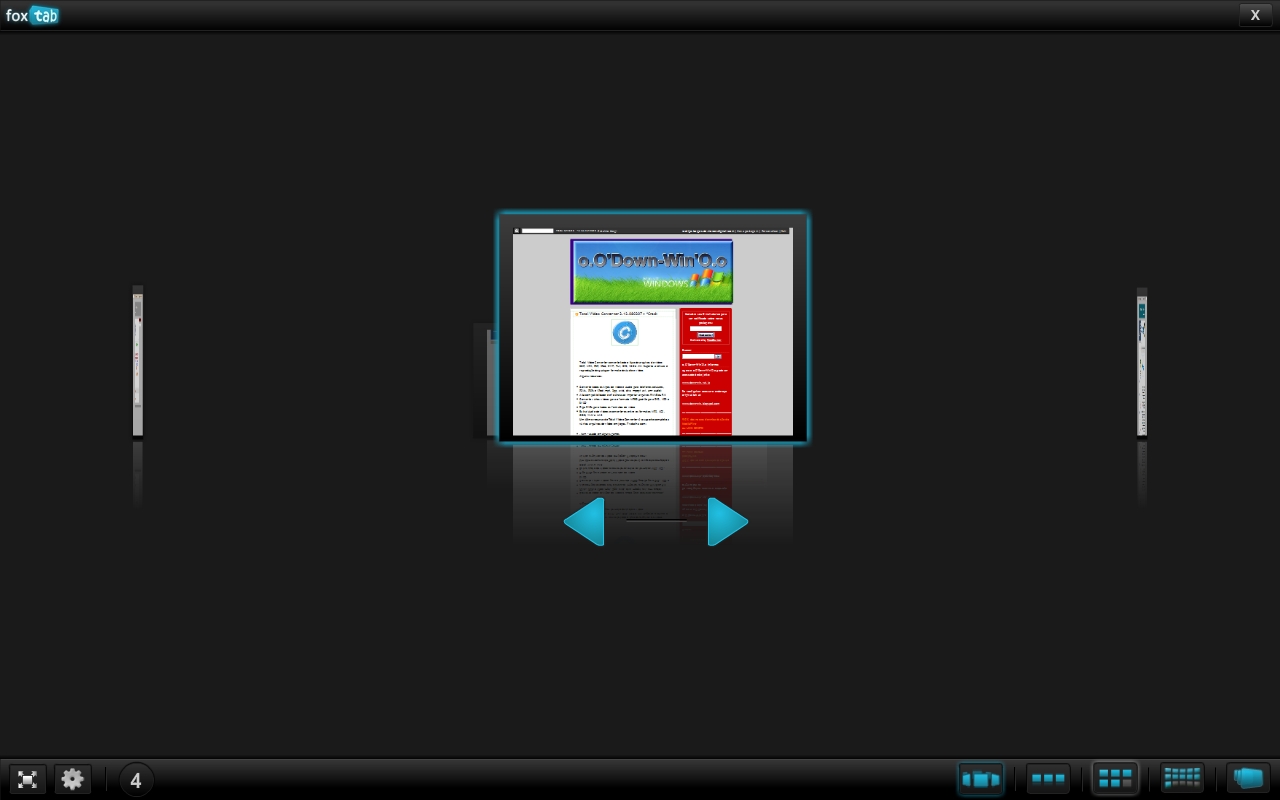Select the edge-on tab at far right

(x=1142, y=362)
